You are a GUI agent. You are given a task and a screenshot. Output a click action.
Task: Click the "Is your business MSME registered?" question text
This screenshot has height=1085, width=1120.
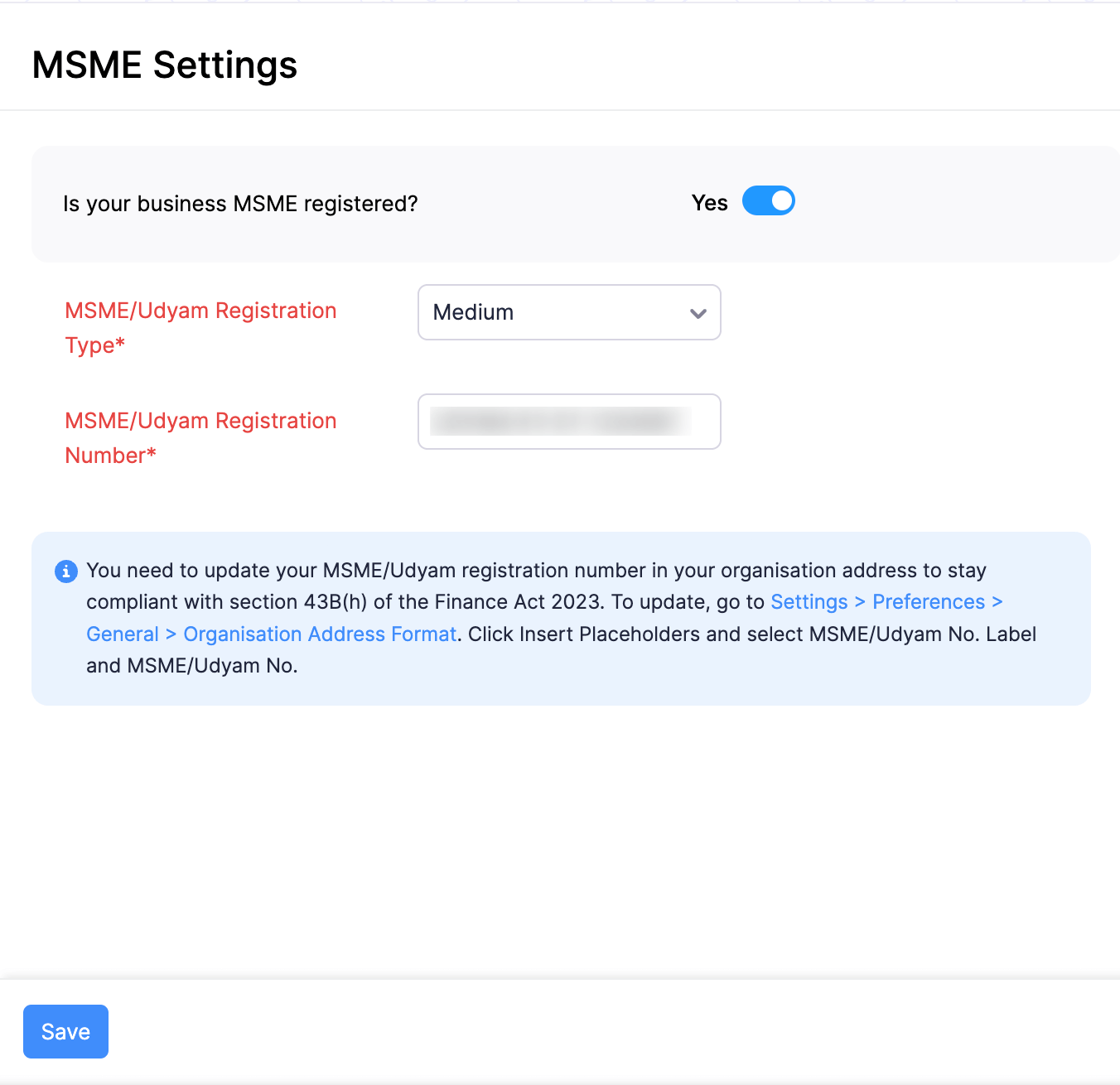240,203
